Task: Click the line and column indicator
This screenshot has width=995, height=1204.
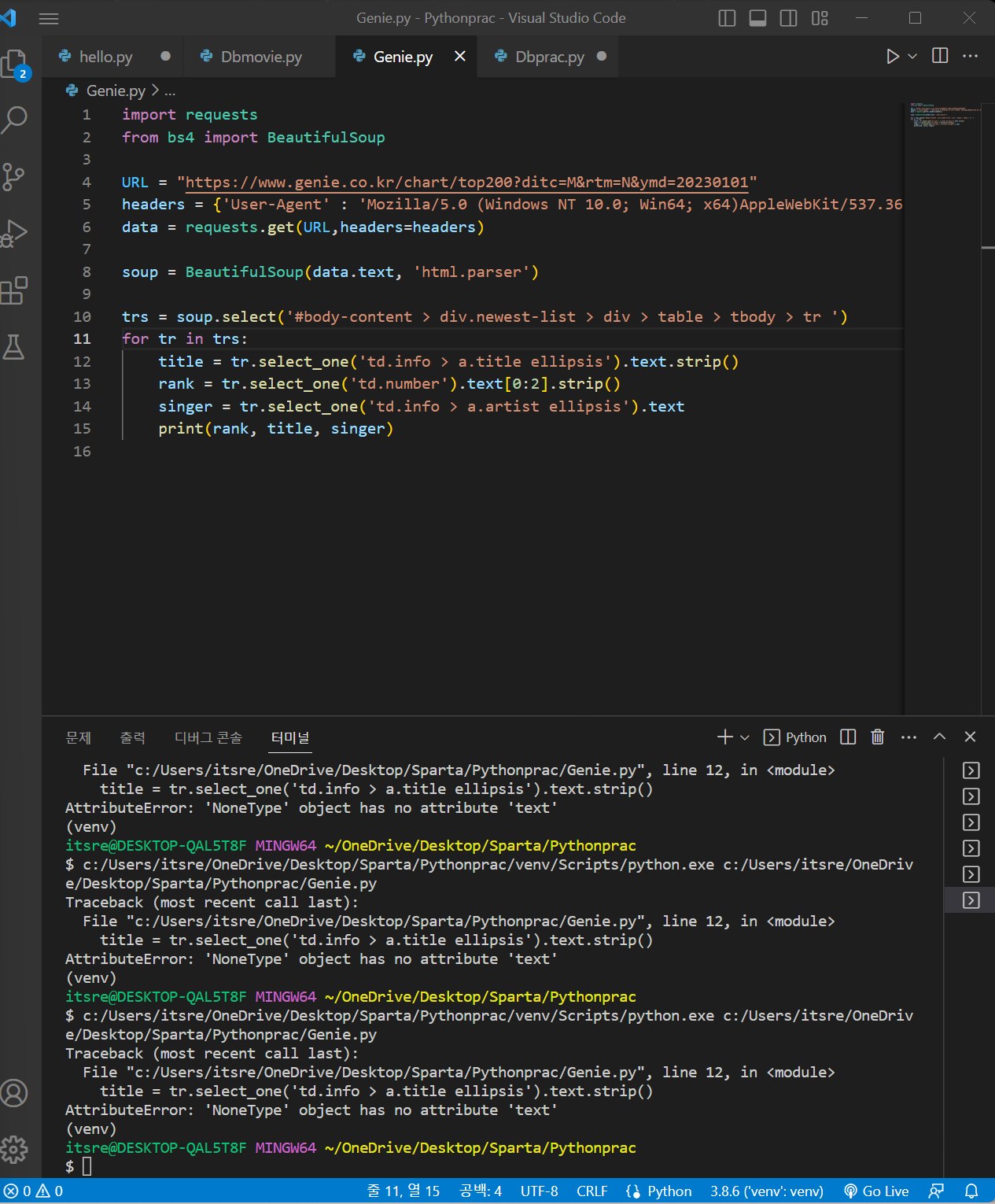Action: click(403, 1191)
